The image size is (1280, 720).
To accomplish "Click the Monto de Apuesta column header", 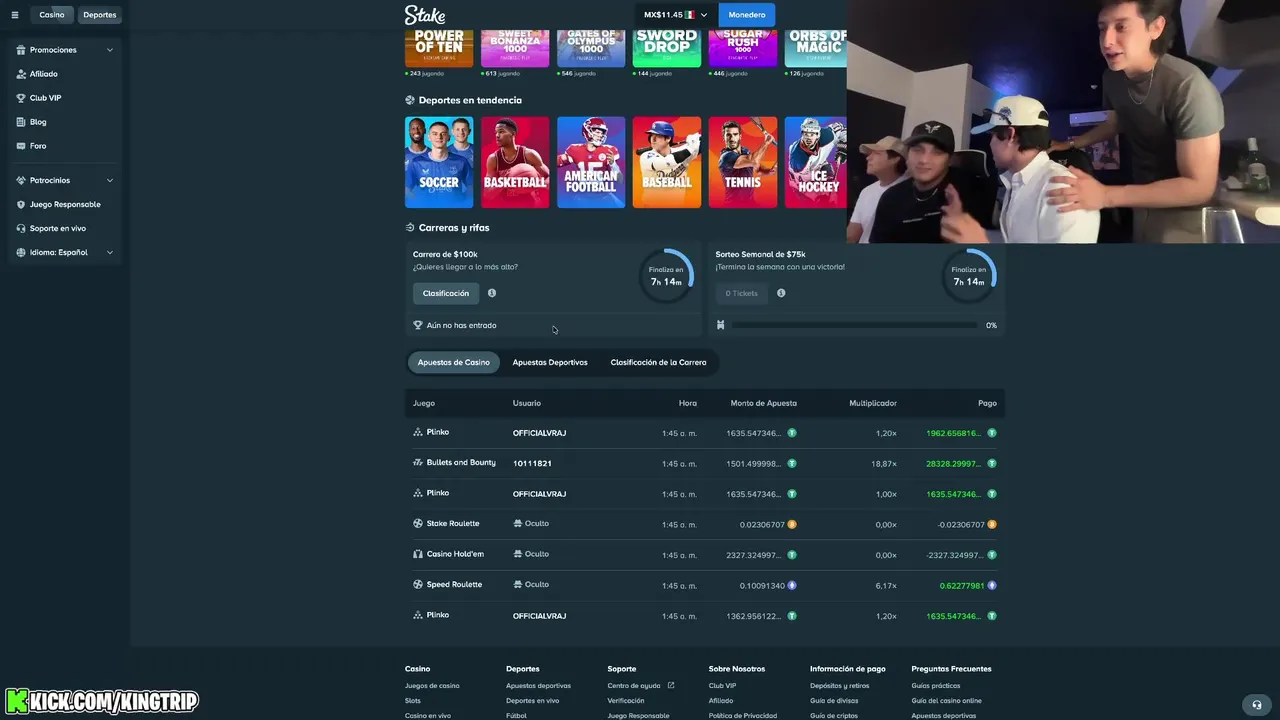I will [764, 403].
